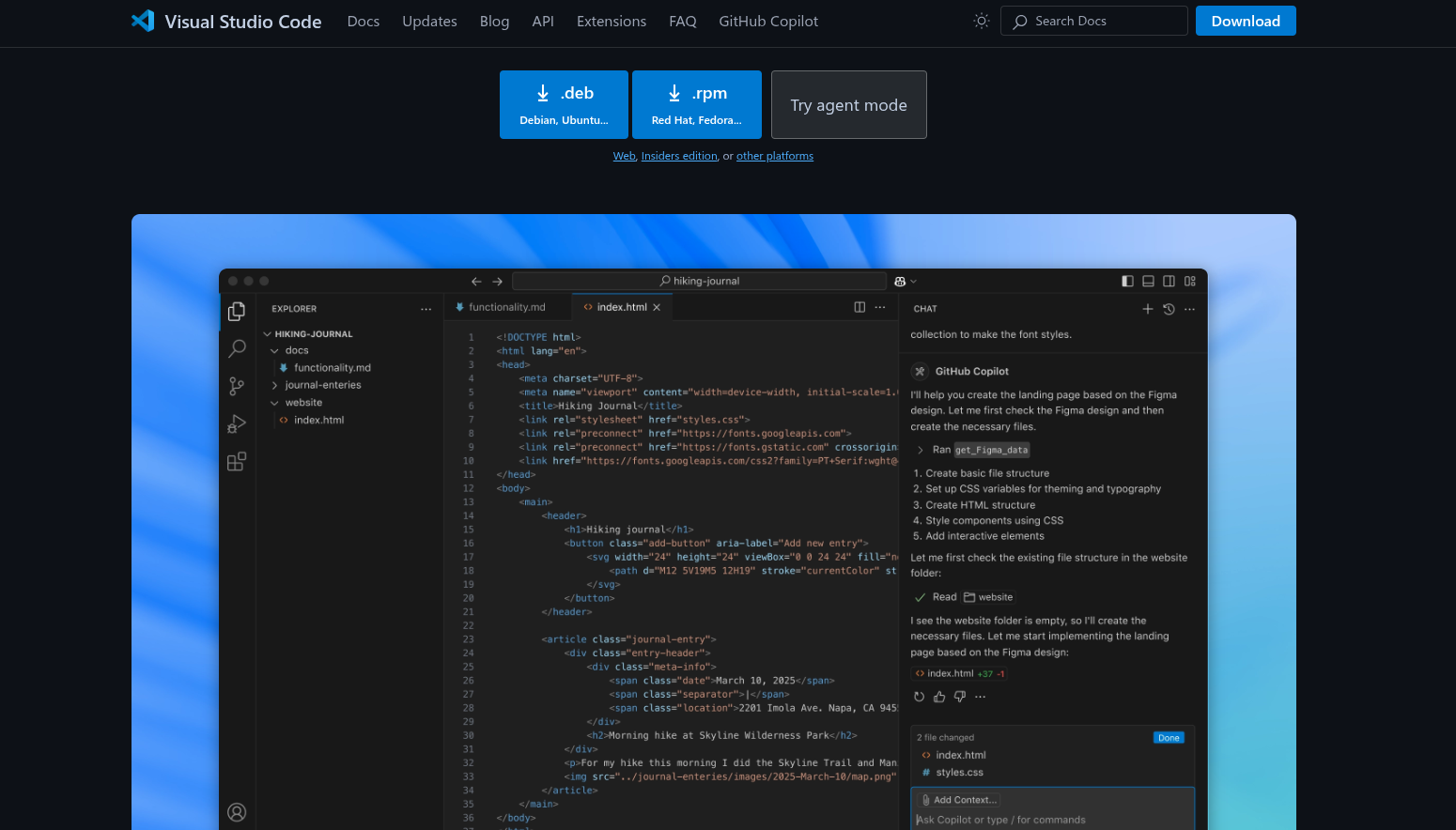Follow the Insiders edition link
Image resolution: width=1456 pixels, height=830 pixels.
[x=679, y=156]
